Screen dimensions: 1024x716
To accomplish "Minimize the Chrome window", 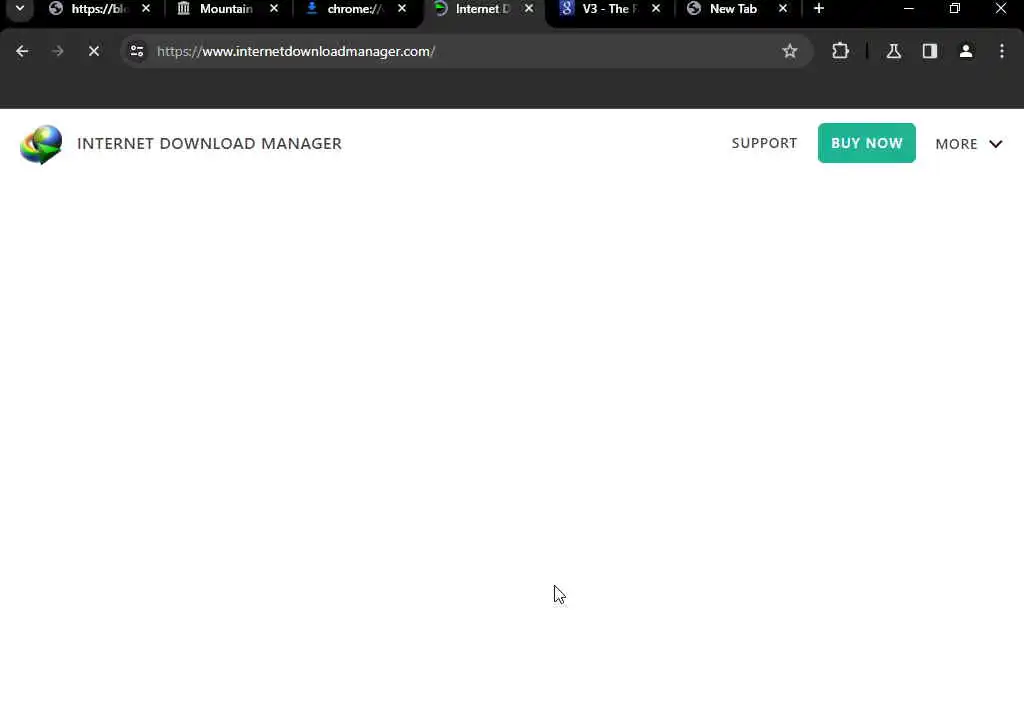I will (x=908, y=8).
